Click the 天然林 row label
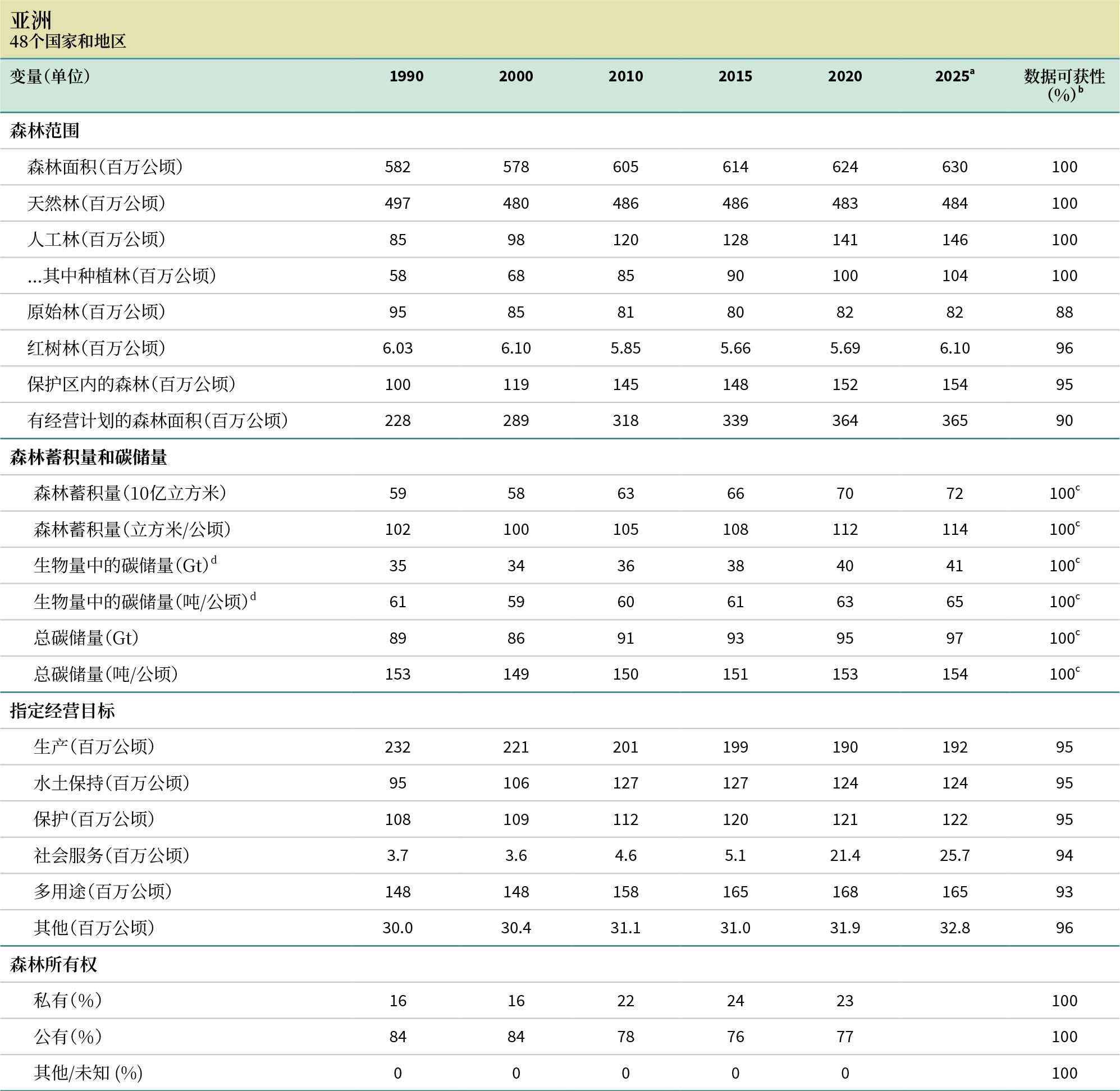 [x=97, y=203]
